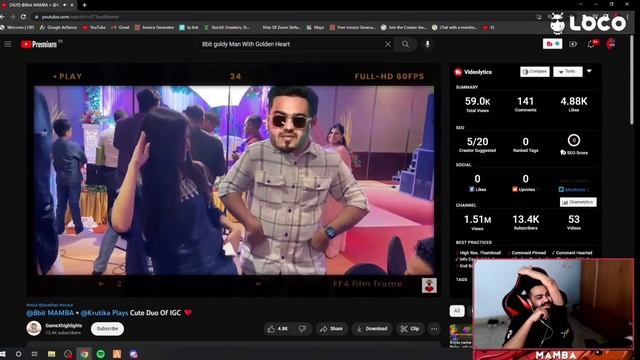Image resolution: width=640 pixels, height=360 pixels.
Task: Open the account avatar menu
Action: click(611, 44)
